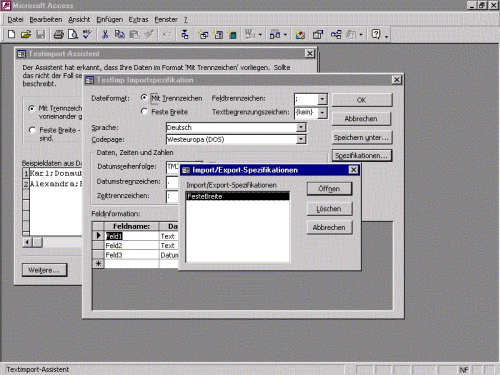Click the Zeittrennzeichen input field
The image size is (500, 375).
pyautogui.click(x=172, y=196)
